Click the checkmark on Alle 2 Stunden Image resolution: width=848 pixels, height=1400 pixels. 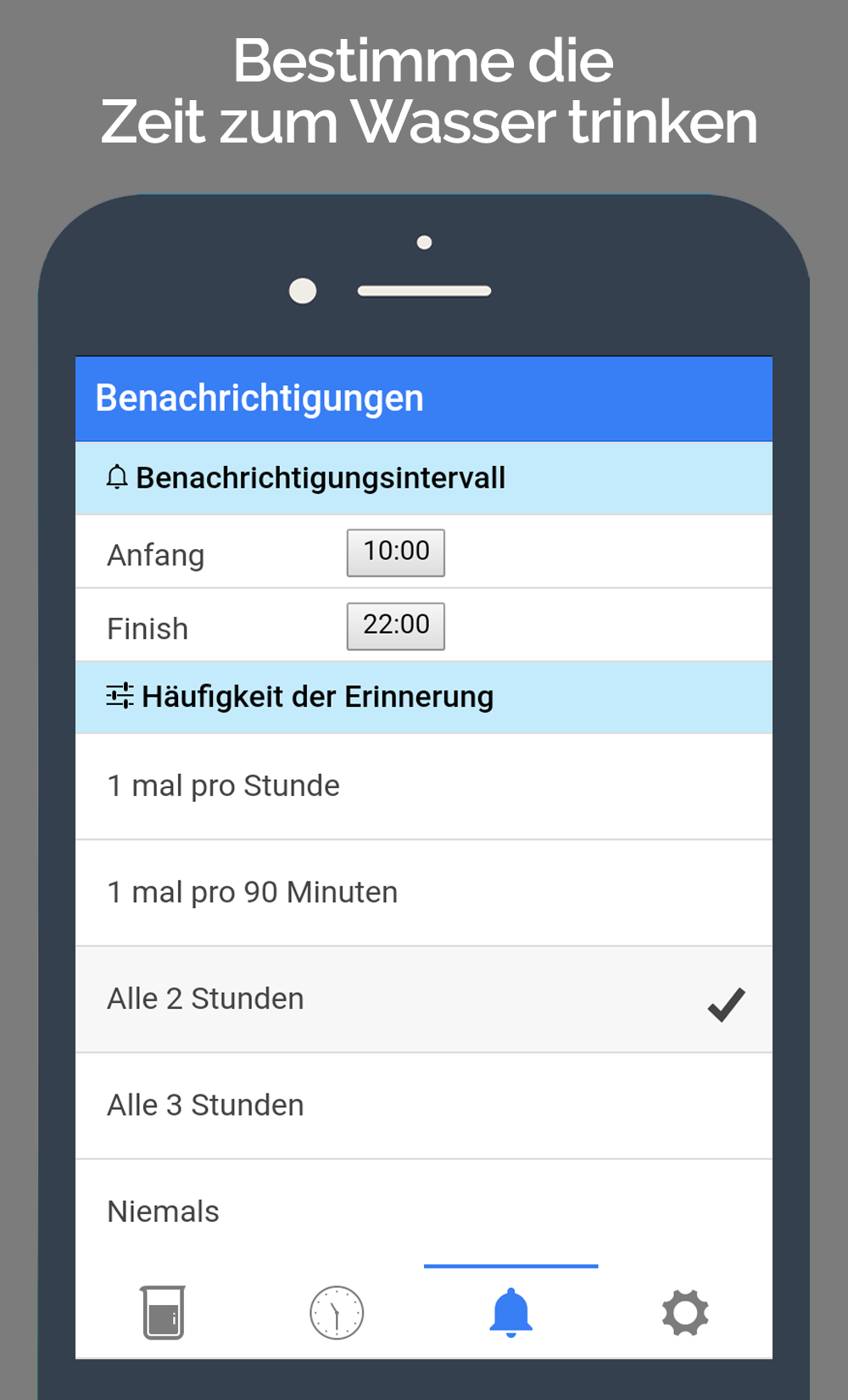click(726, 1005)
